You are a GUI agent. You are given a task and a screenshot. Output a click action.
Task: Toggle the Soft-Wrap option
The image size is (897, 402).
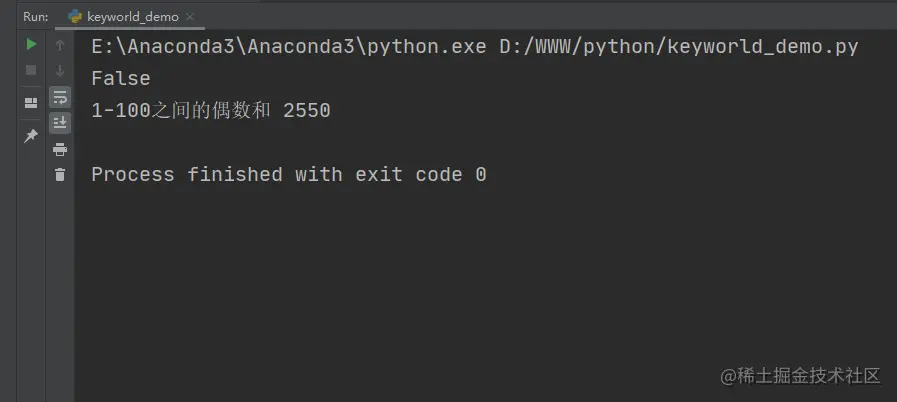60,97
